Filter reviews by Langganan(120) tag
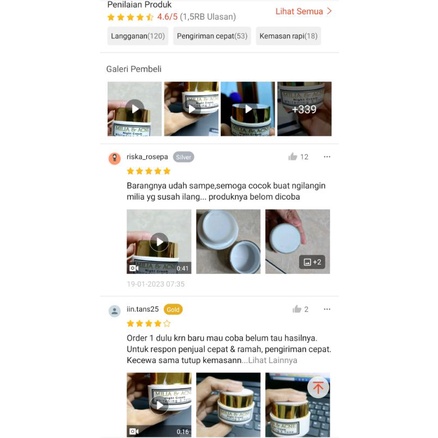The height and width of the screenshot is (438, 438). point(138,36)
